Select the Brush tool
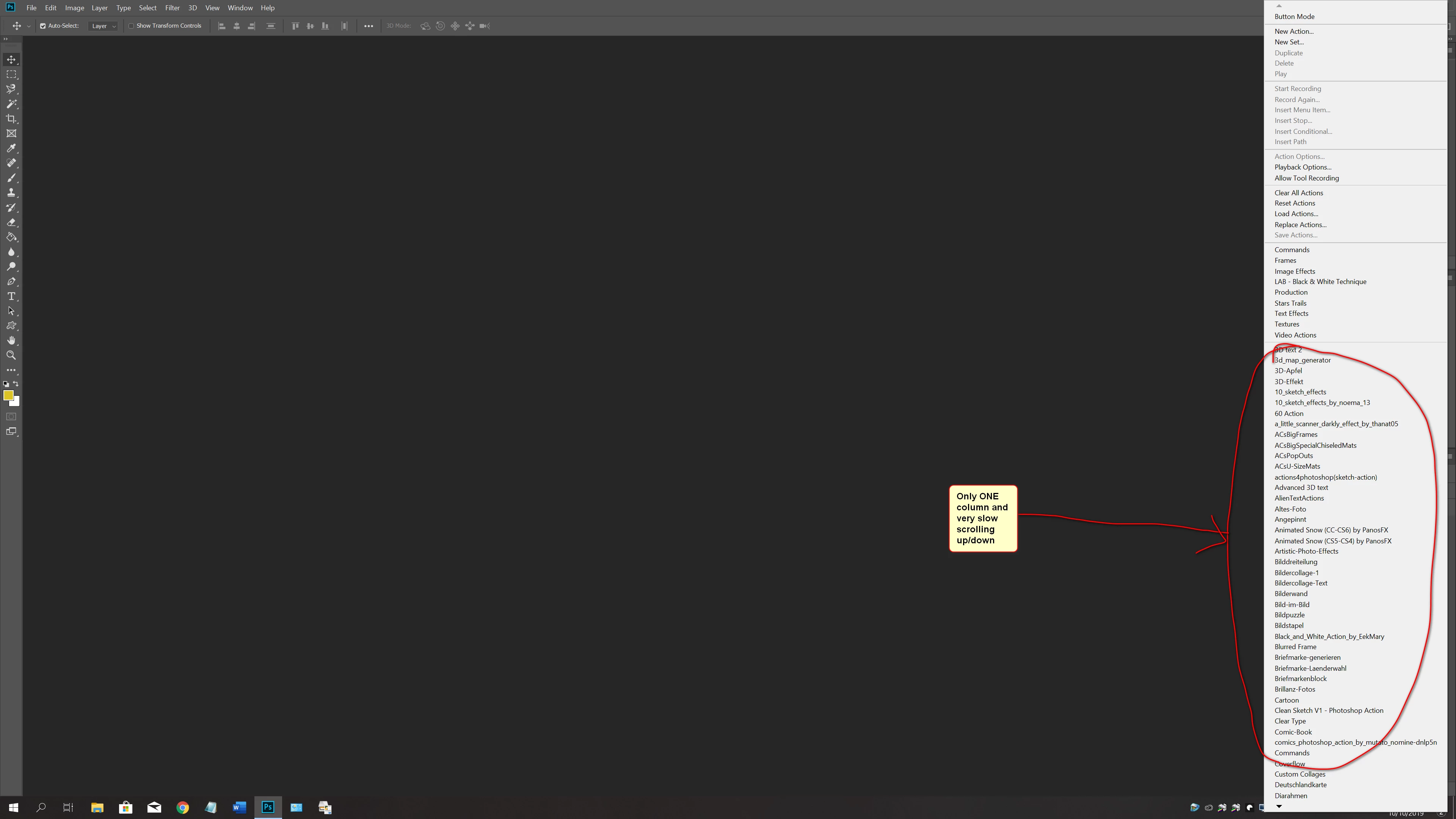 tap(11, 178)
